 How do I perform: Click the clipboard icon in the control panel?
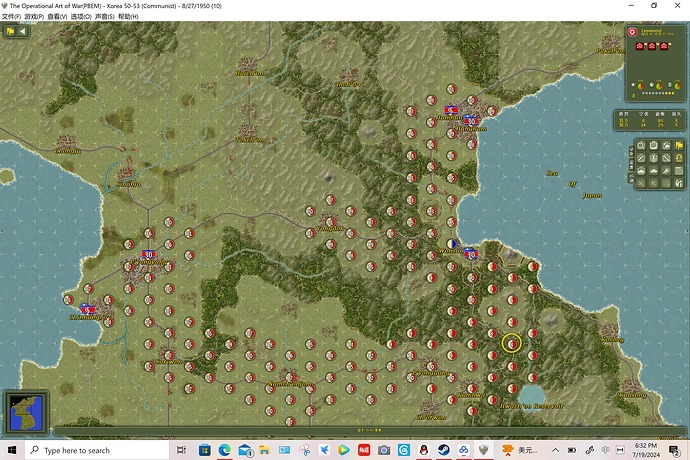point(654,147)
